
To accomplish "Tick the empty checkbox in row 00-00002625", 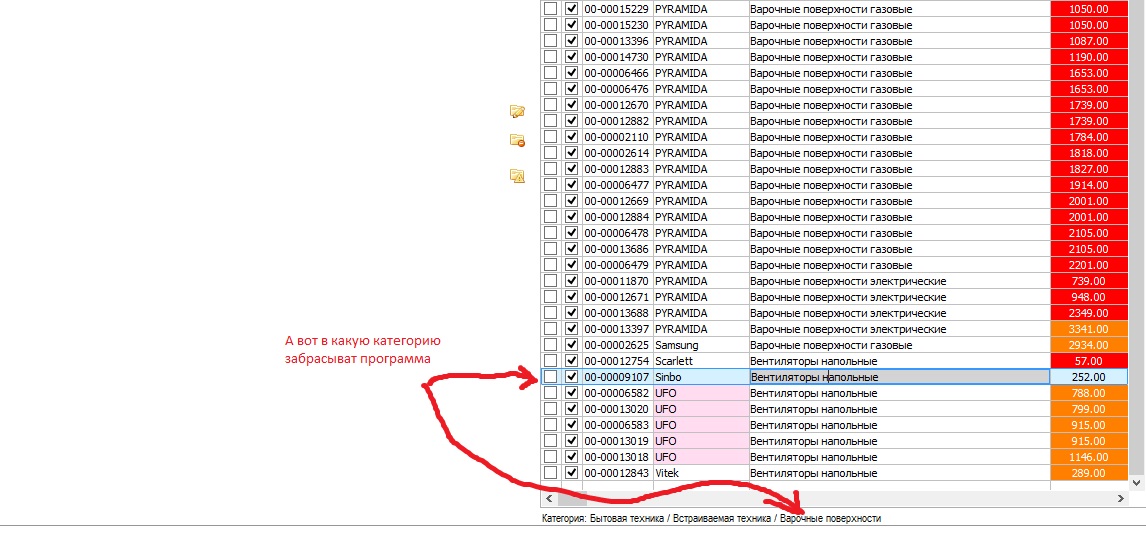I will point(550,345).
